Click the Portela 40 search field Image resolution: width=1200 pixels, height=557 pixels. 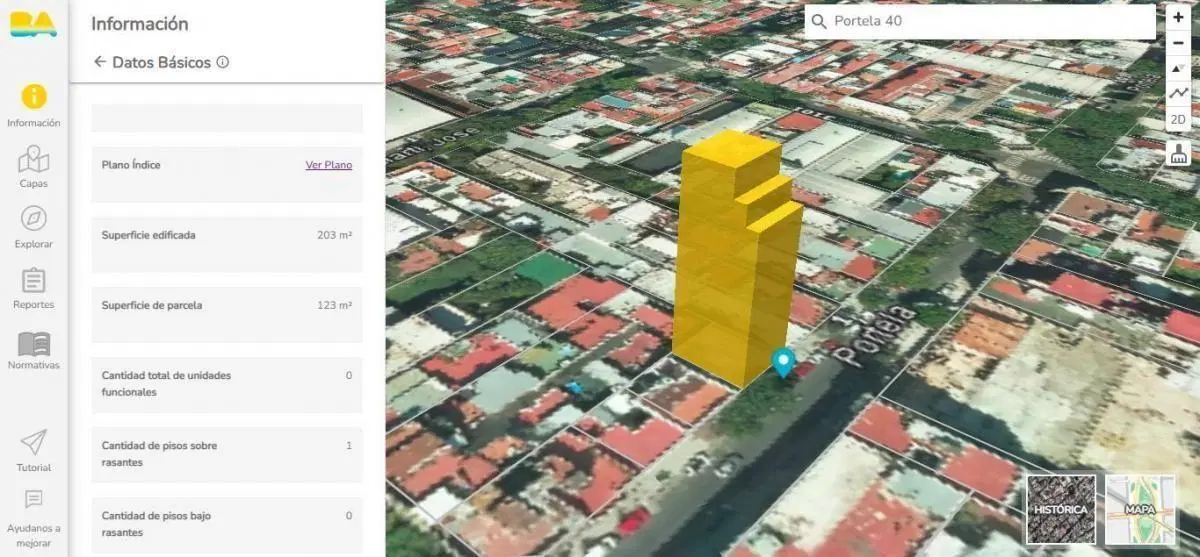click(x=980, y=21)
